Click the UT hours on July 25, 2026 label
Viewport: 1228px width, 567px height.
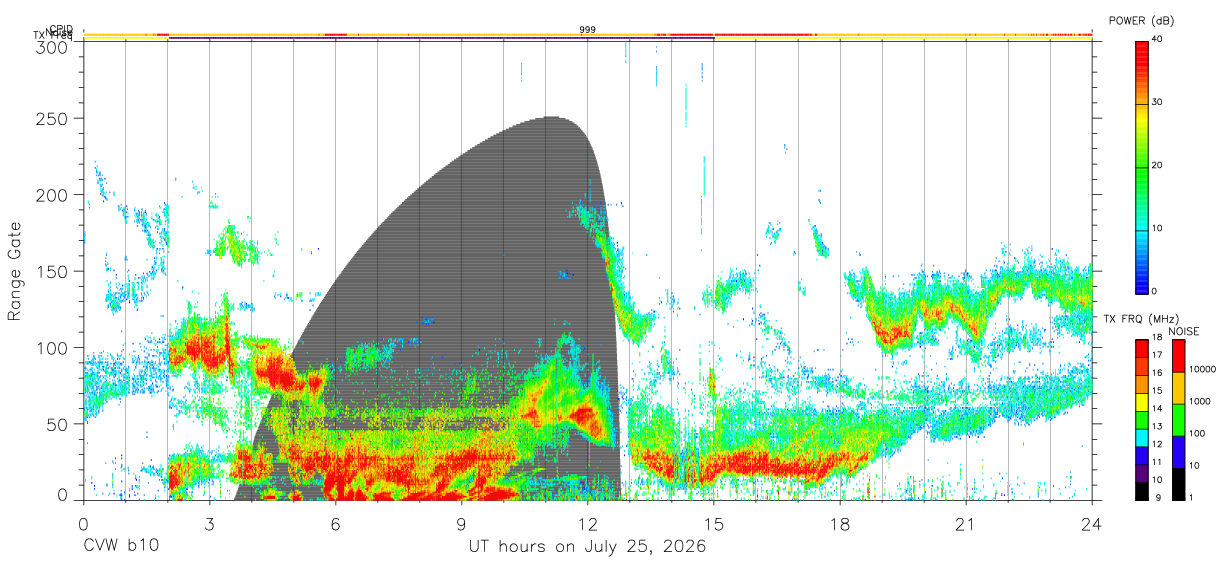(588, 547)
